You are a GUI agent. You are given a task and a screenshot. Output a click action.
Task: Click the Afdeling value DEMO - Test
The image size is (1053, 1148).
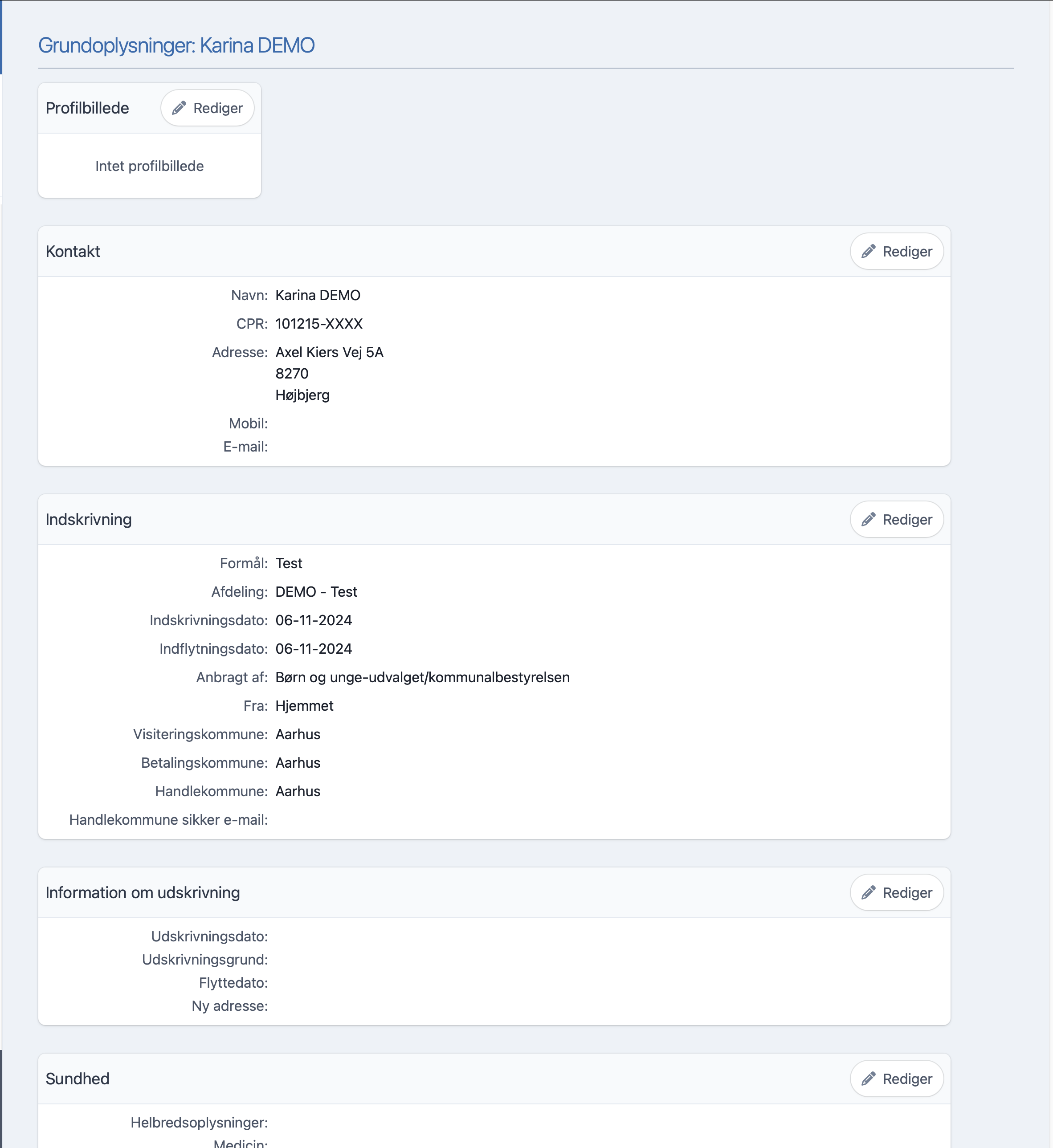(316, 591)
